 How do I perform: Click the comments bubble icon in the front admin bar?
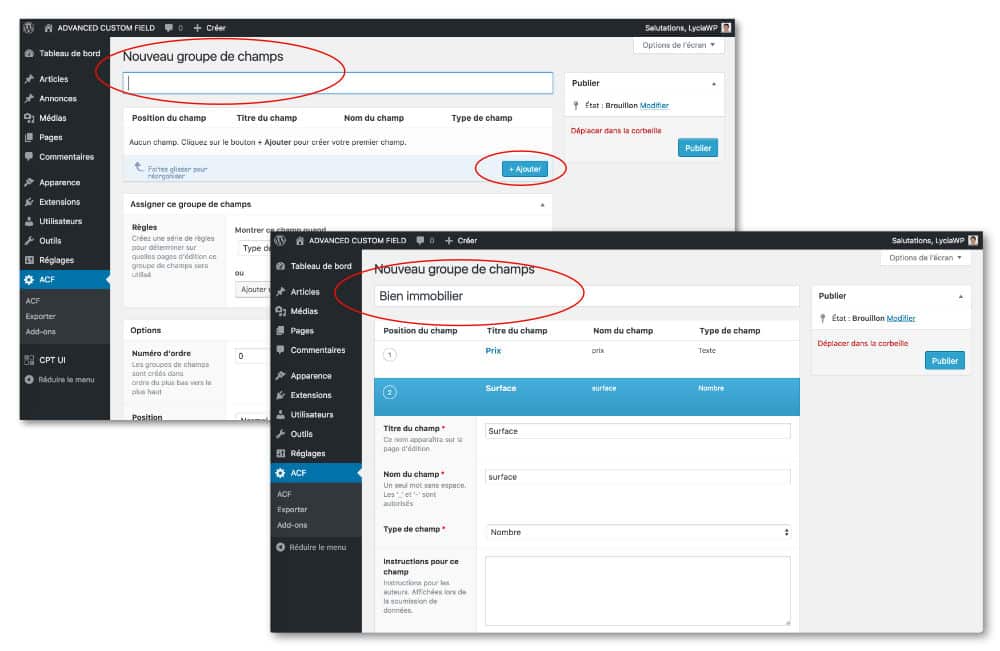coord(419,240)
